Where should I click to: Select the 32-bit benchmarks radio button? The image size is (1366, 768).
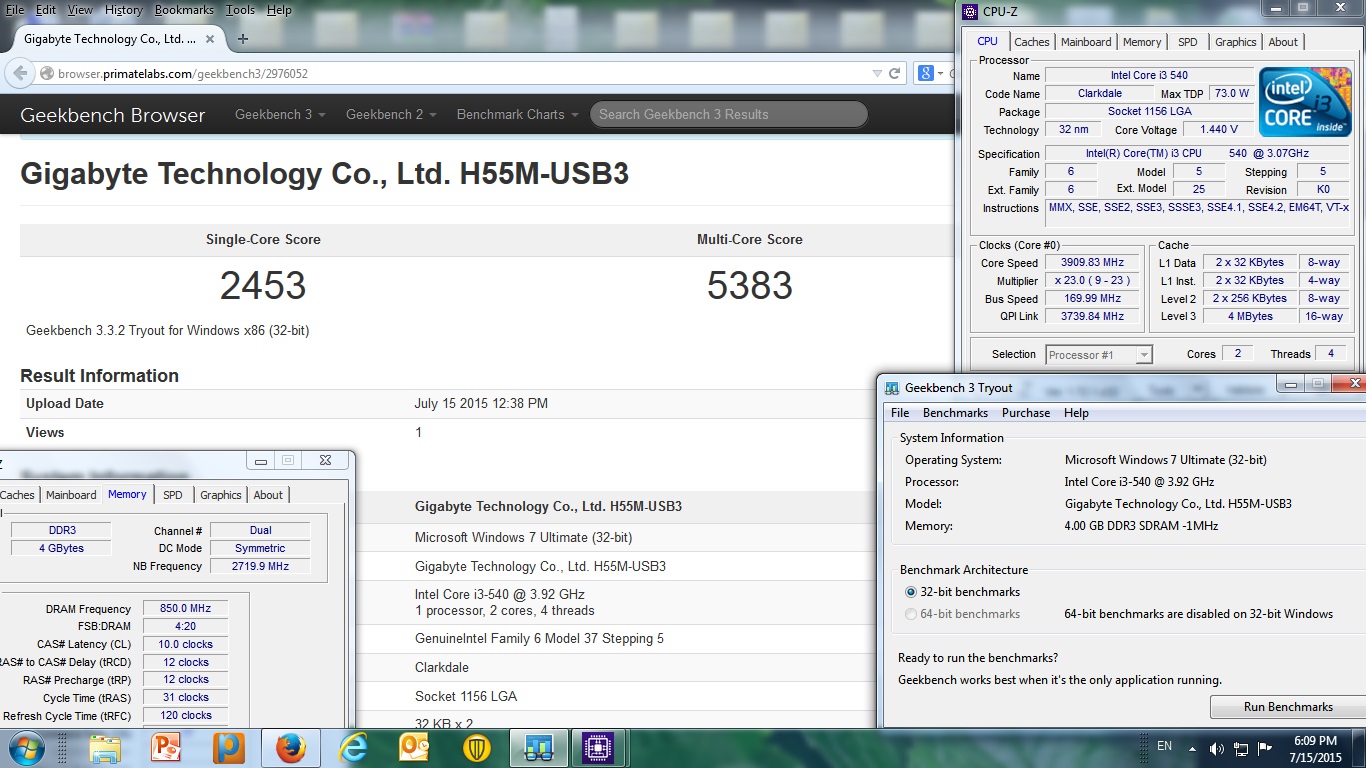pos(910,592)
